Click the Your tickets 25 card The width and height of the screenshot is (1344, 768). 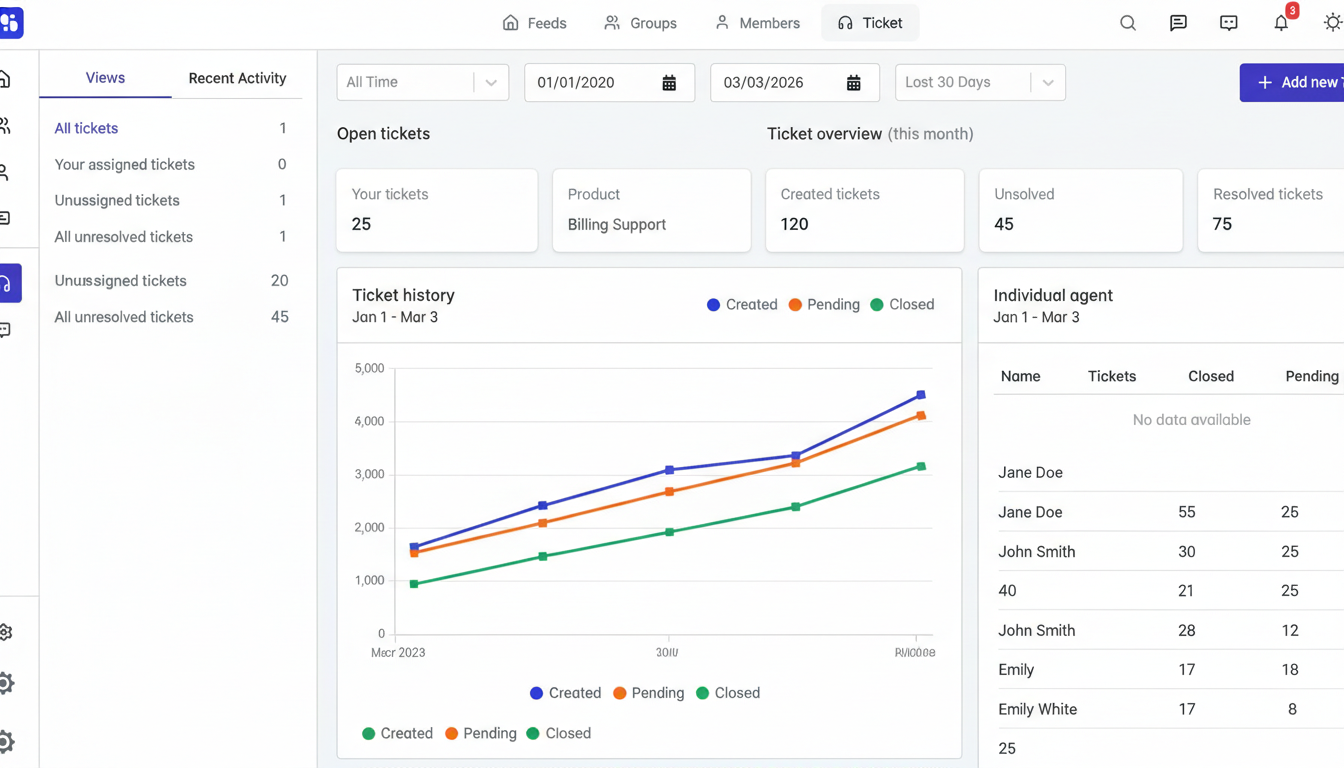tap(437, 210)
